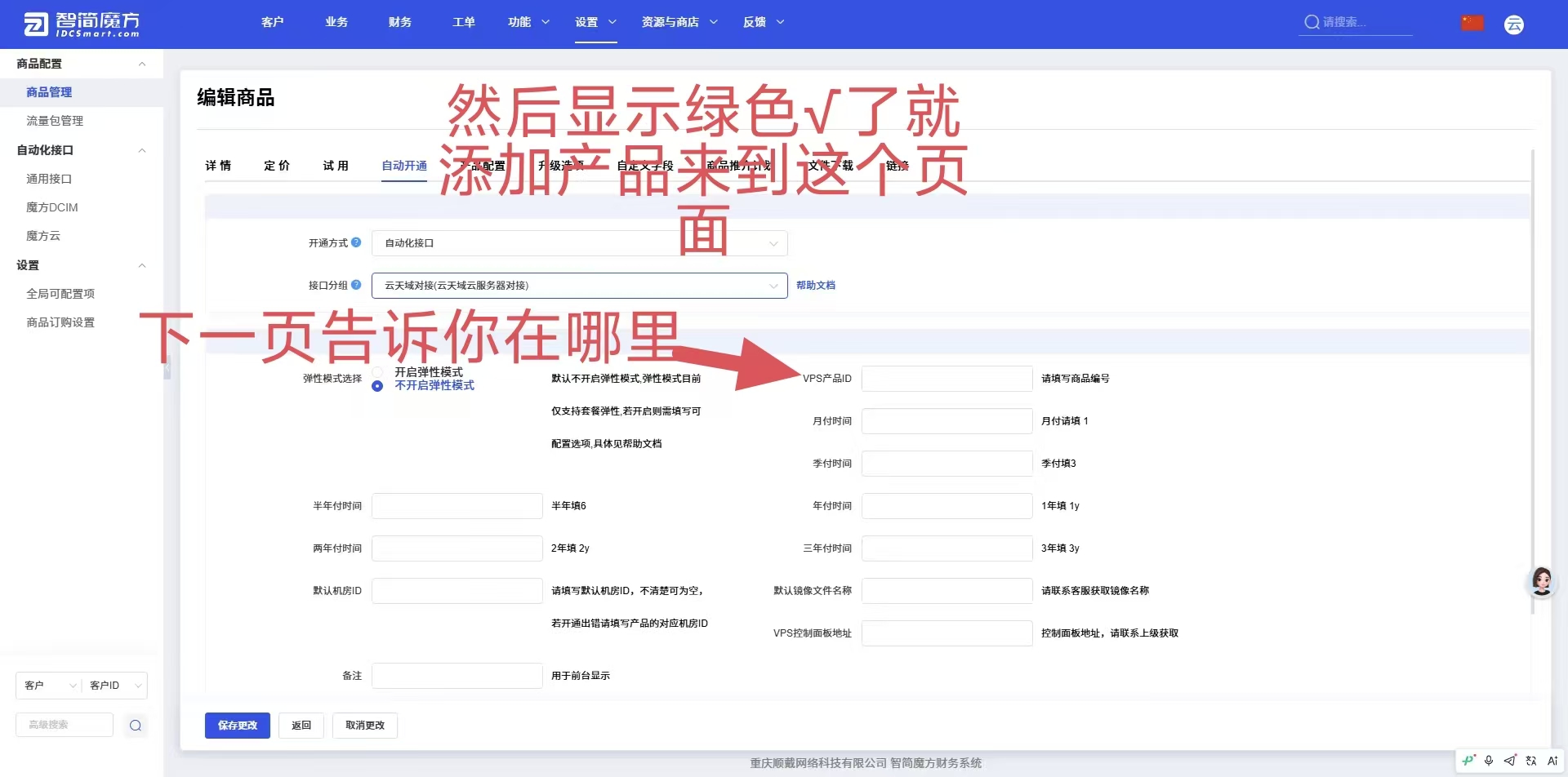
Task: Click the AI icon in the floating toolbar
Action: pos(1552,761)
